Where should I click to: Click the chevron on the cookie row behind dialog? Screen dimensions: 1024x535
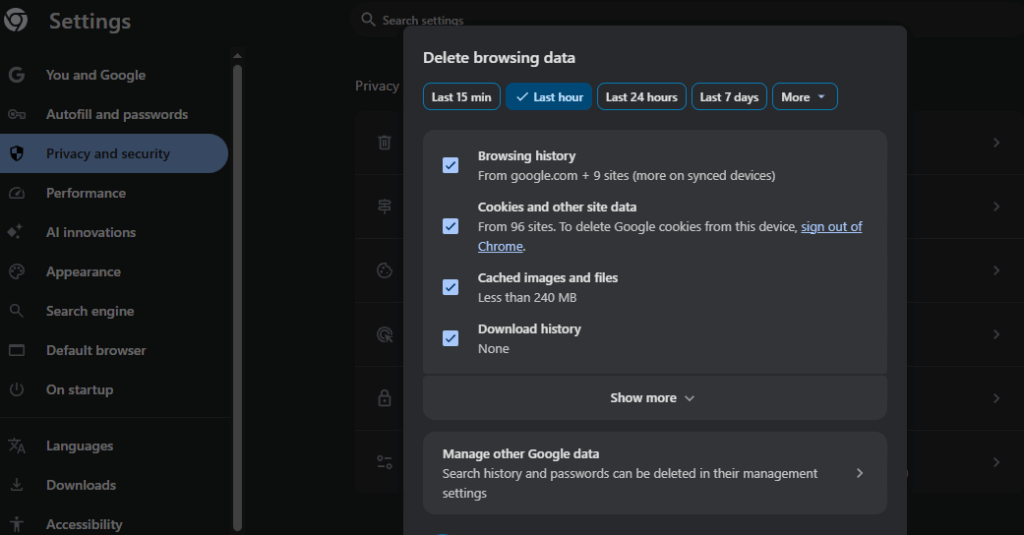point(996,270)
